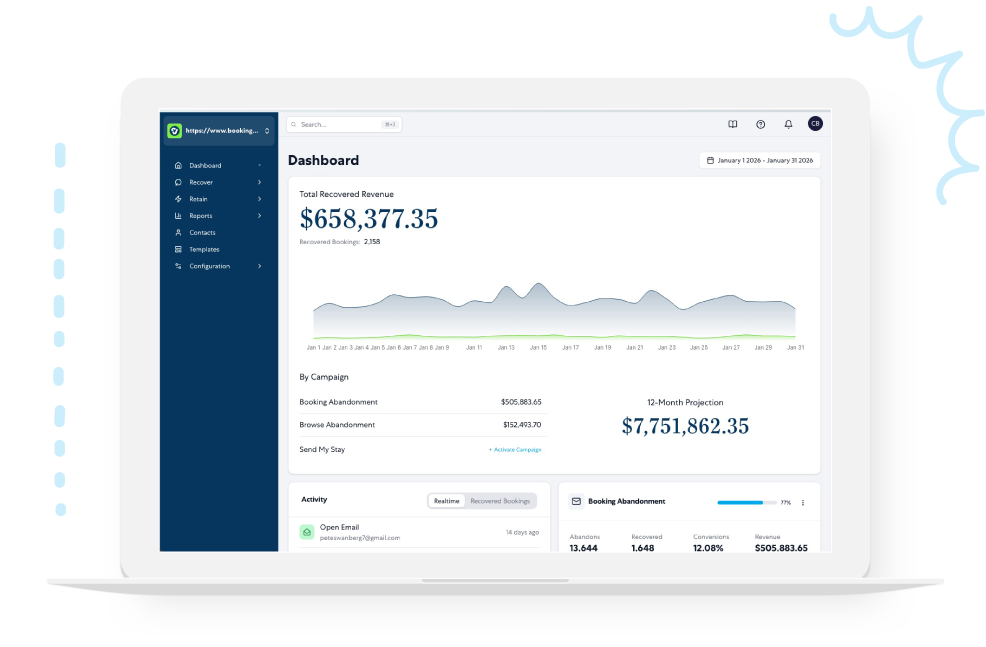Viewport: 986px width, 647px height.
Task: Click the Activate Campaign link
Action: tap(515, 450)
